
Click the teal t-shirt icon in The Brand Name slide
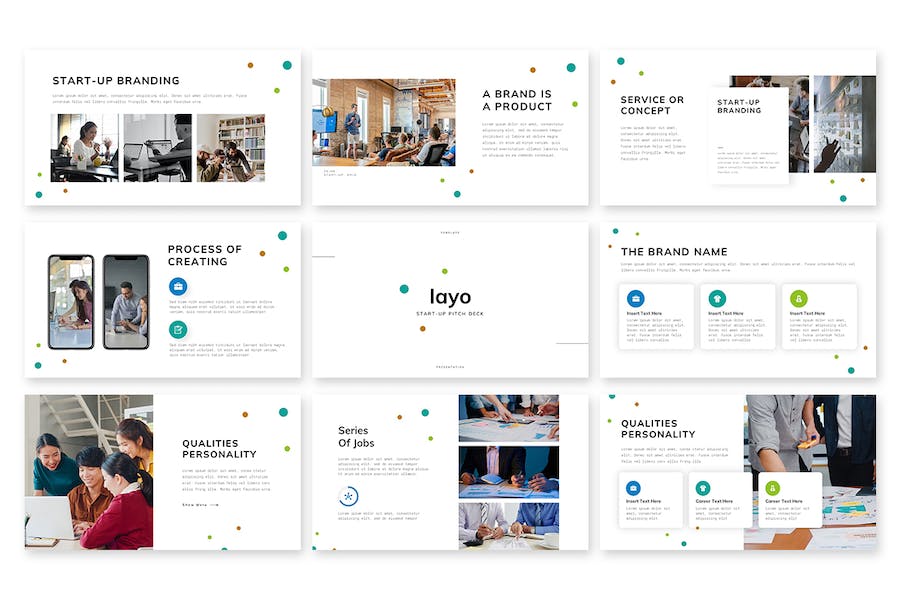[x=717, y=299]
